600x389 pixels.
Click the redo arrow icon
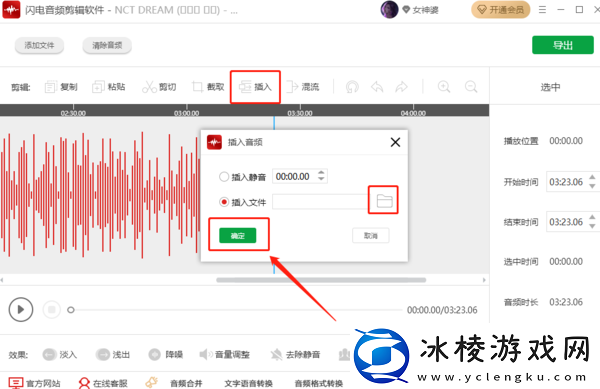coord(401,87)
